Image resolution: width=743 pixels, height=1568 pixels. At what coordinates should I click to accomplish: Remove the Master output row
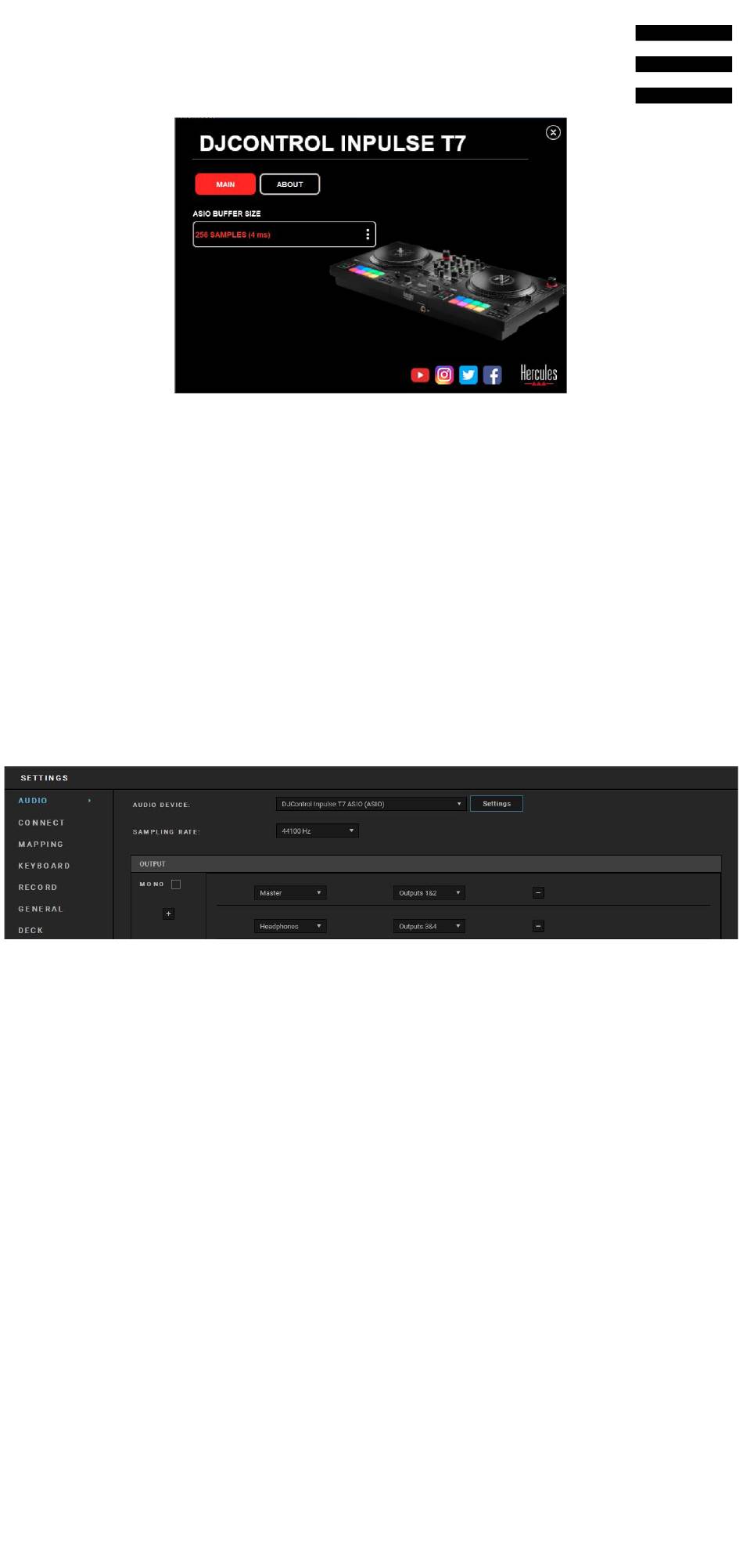[x=538, y=893]
